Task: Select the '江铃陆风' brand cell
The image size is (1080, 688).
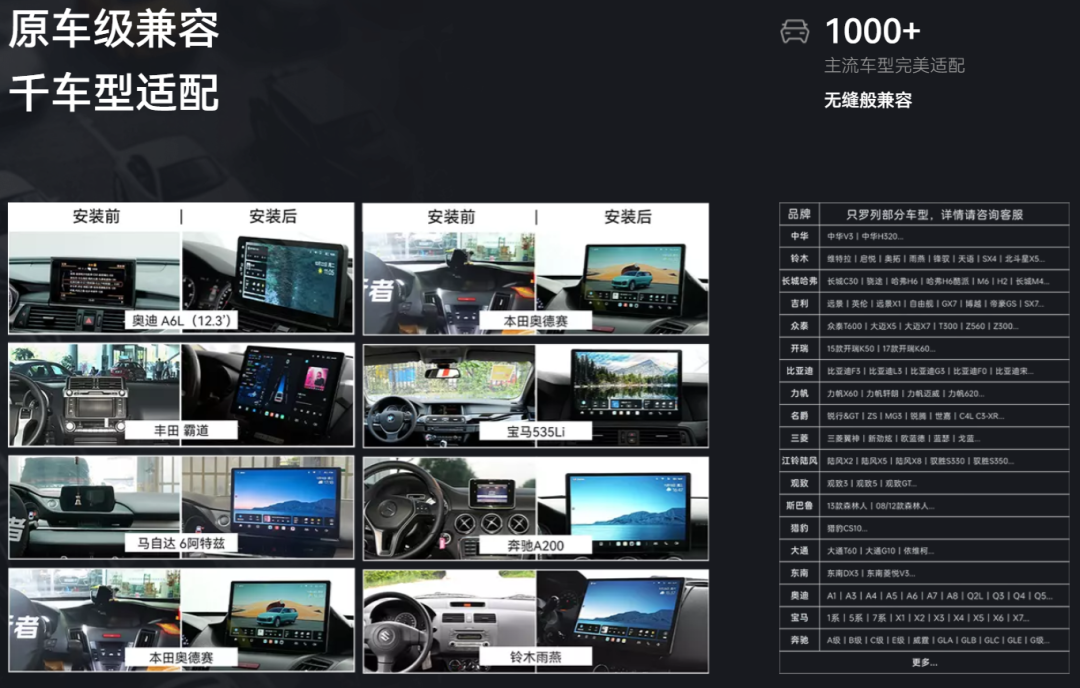Action: (x=799, y=461)
